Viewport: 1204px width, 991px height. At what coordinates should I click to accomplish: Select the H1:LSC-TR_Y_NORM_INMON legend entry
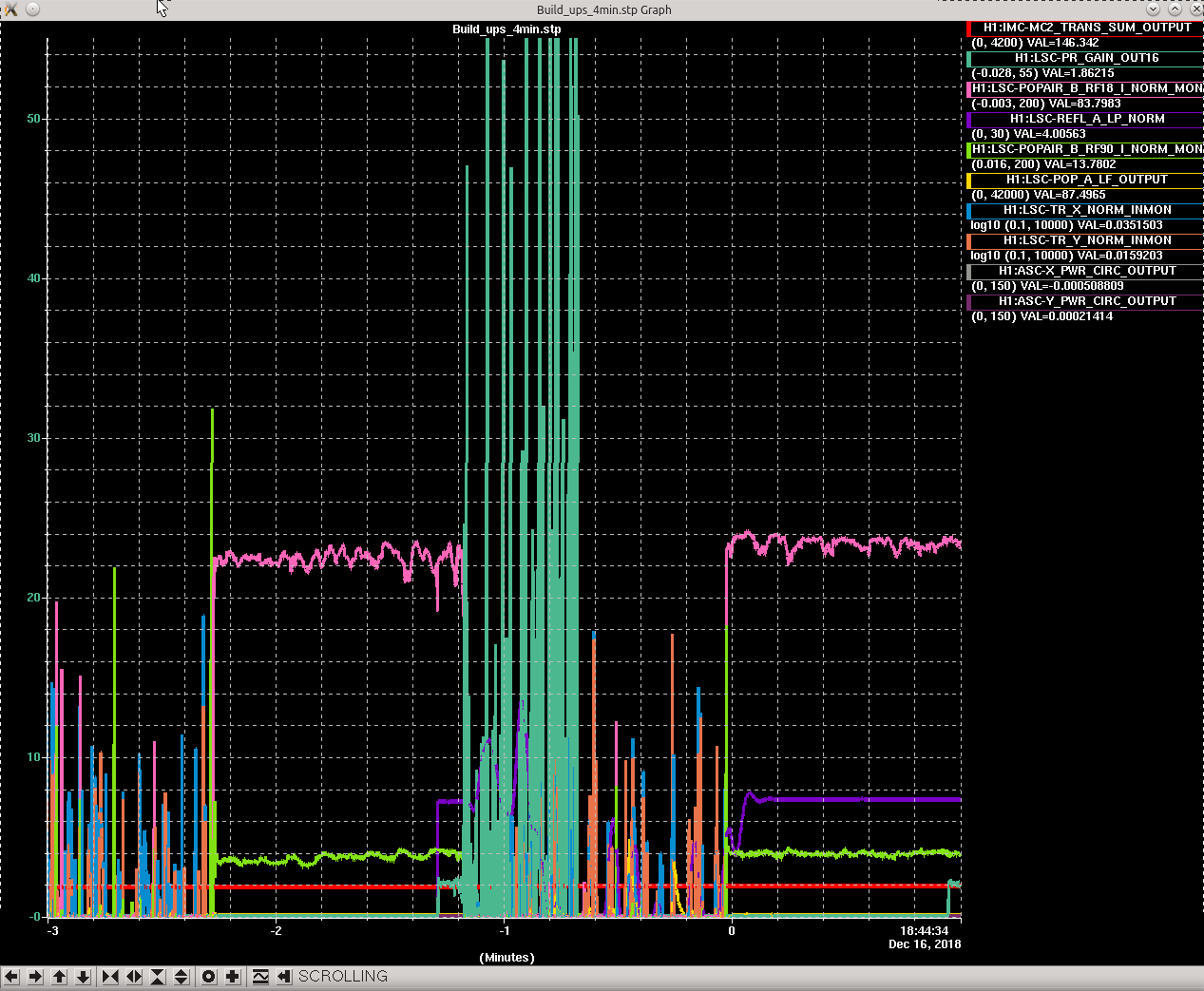[1085, 240]
